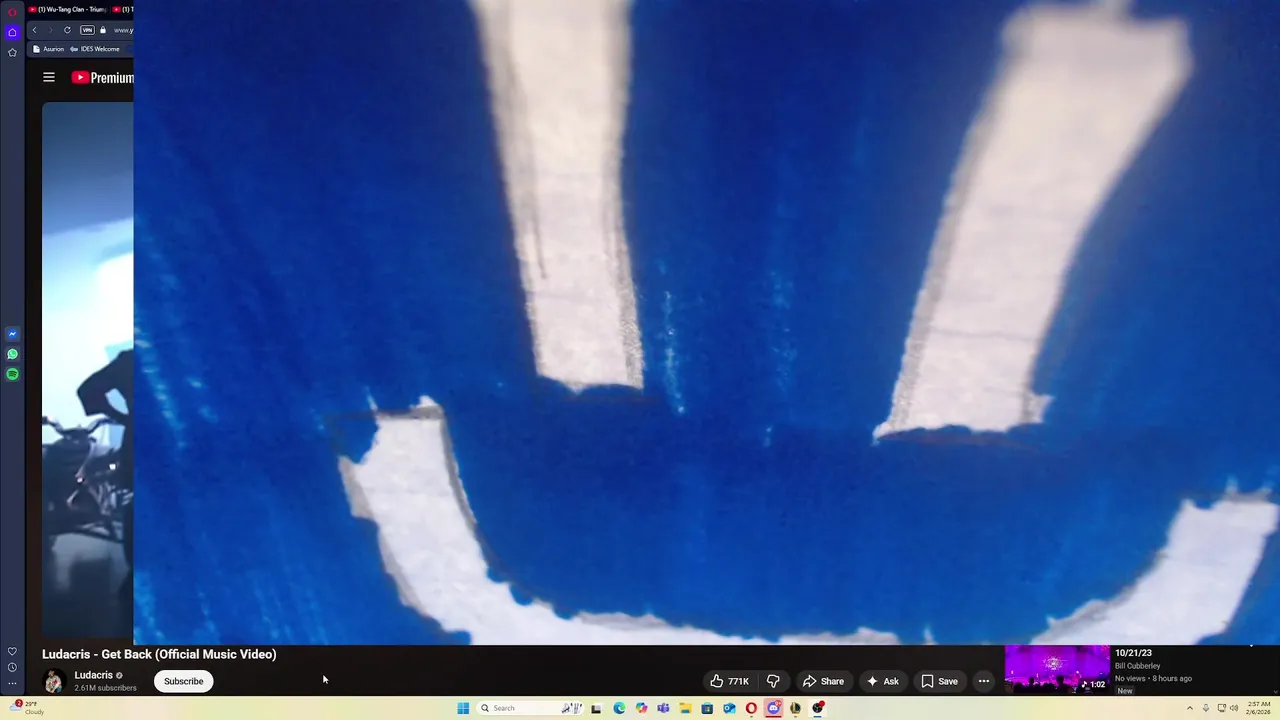Viewport: 1280px width, 720px height.
Task: Open Microsoft Store from taskbar
Action: pyautogui.click(x=707, y=708)
